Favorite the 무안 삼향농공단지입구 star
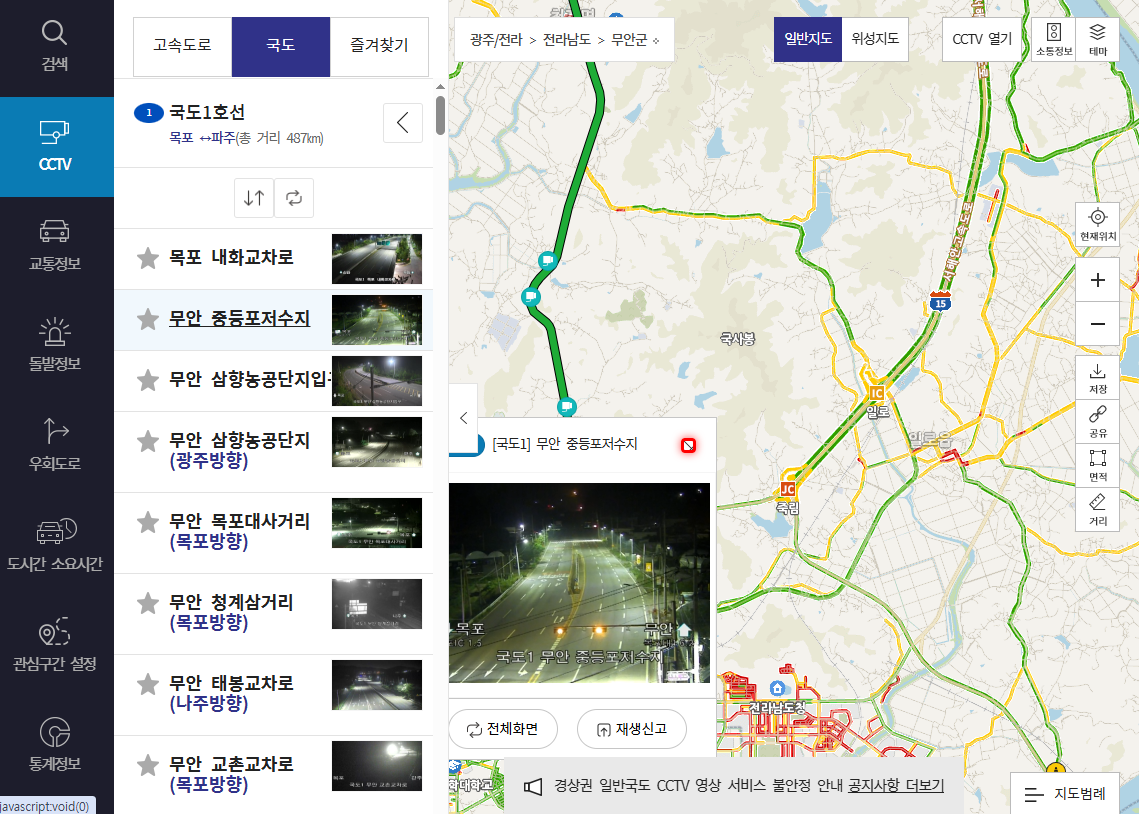1139x814 pixels. click(148, 380)
